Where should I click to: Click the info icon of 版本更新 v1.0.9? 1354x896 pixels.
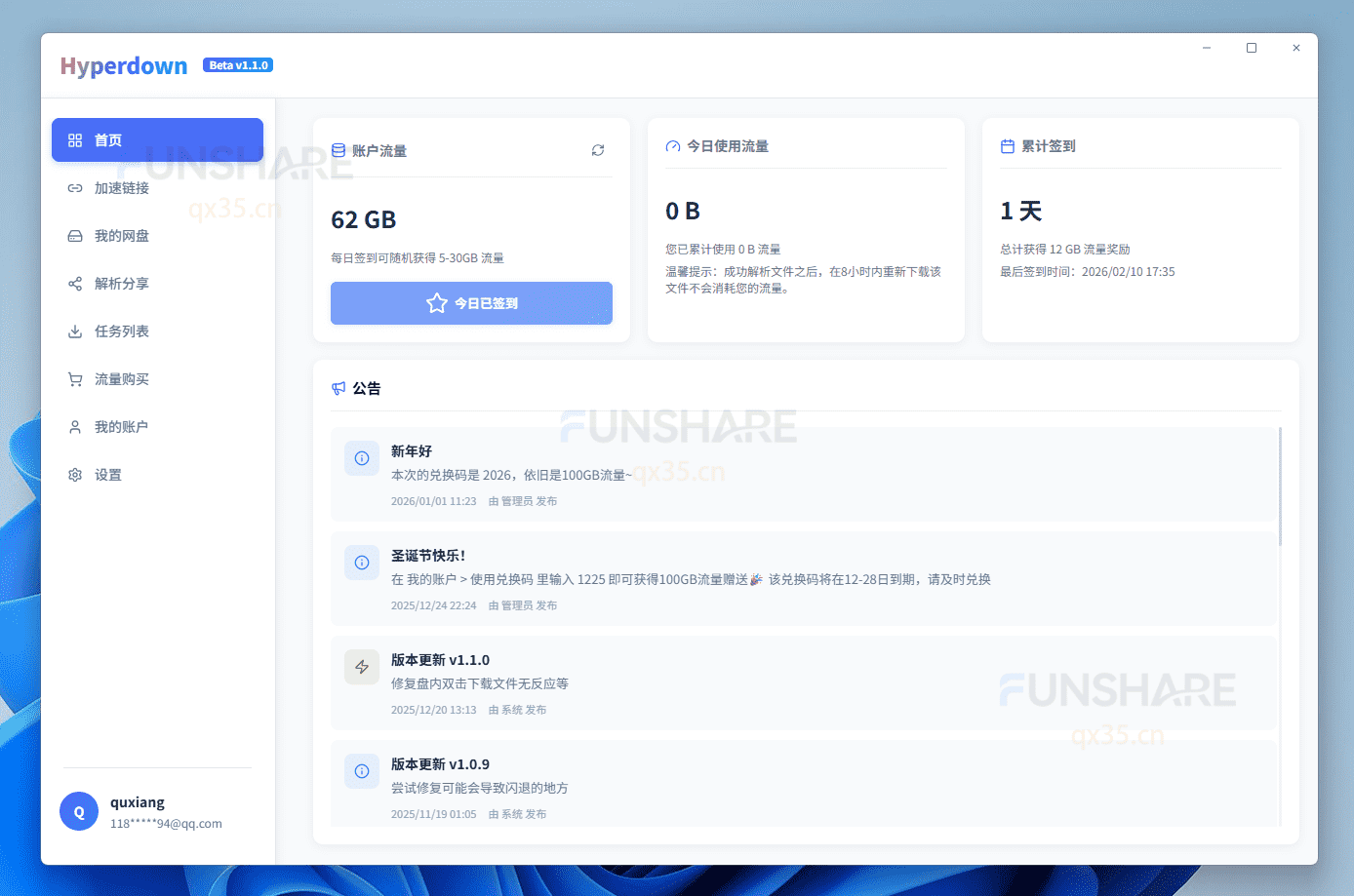pos(362,771)
